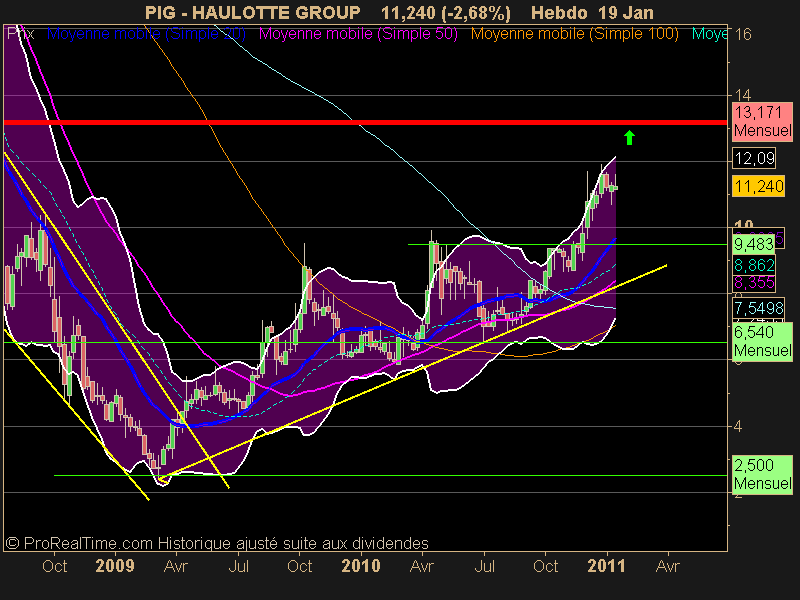Click 'Hebdo 19 Jan' in the header
800x600 pixels.
[592, 12]
